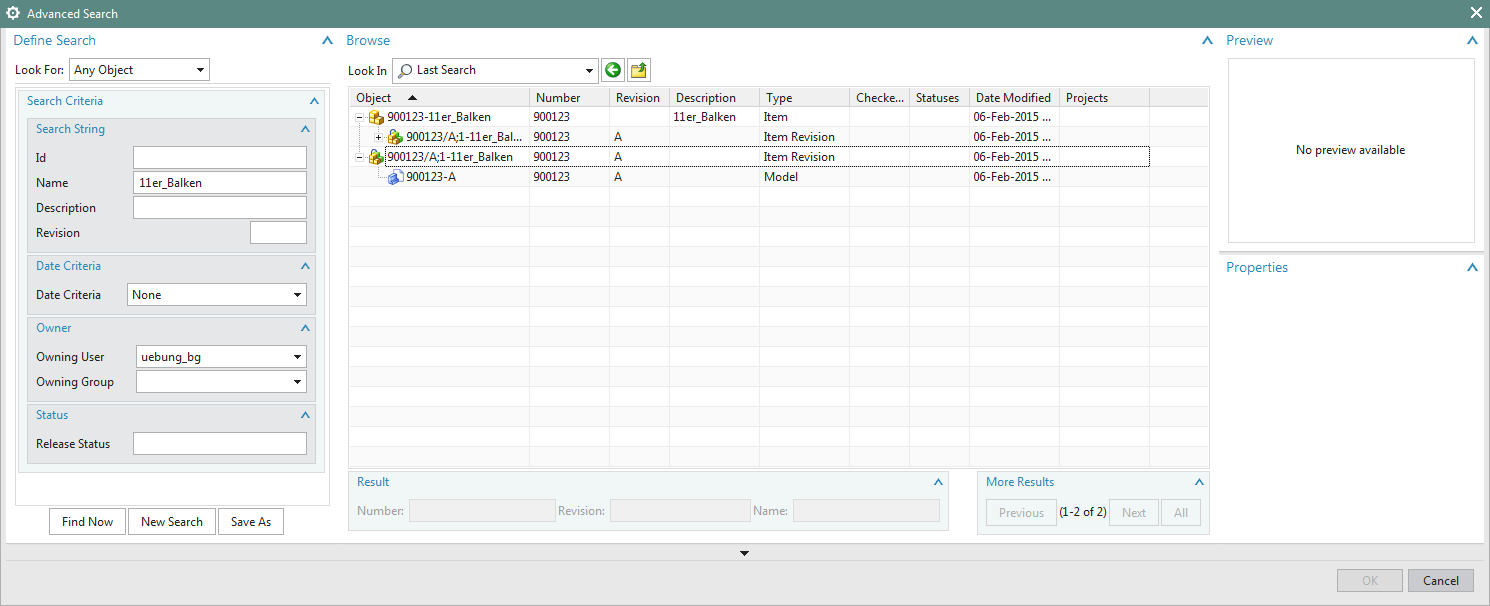Collapse the 900123-11er_Balken tree node
The image size is (1490, 606).
tap(360, 117)
